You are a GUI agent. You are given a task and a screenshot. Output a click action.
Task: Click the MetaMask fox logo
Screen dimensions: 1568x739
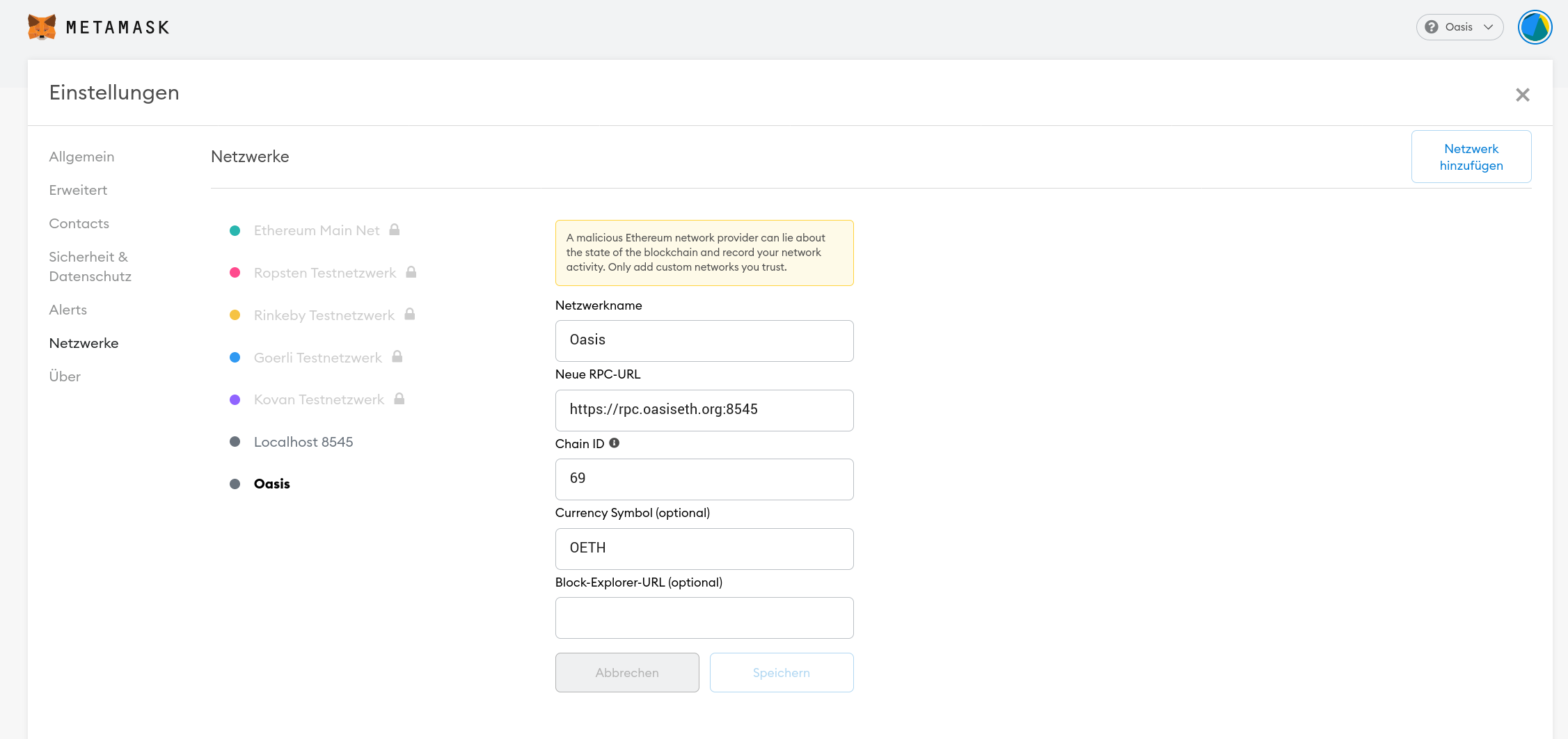click(x=42, y=27)
